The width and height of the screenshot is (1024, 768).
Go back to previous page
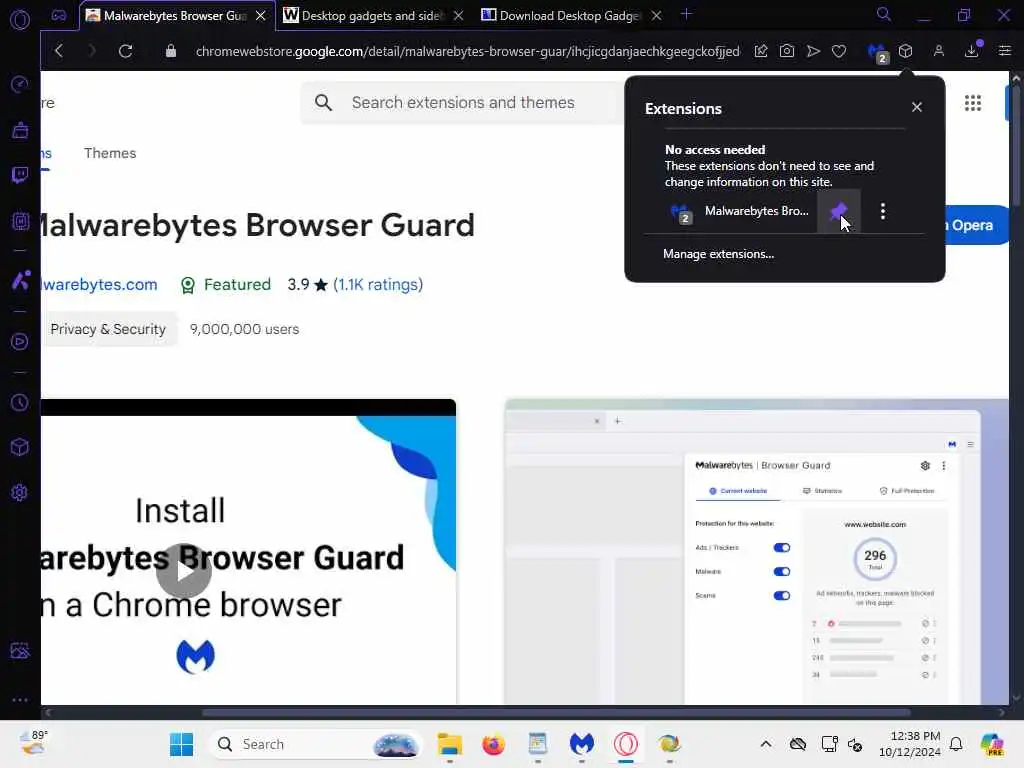[59, 51]
